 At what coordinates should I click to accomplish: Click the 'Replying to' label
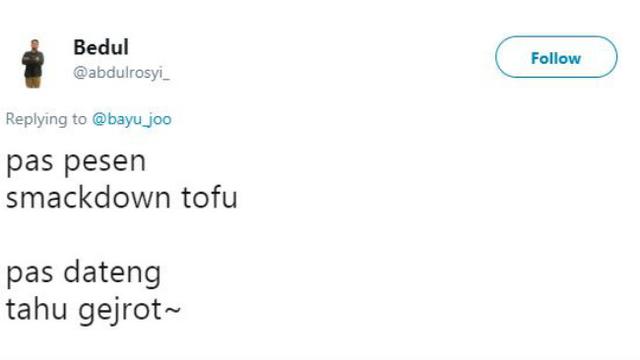[46, 119]
